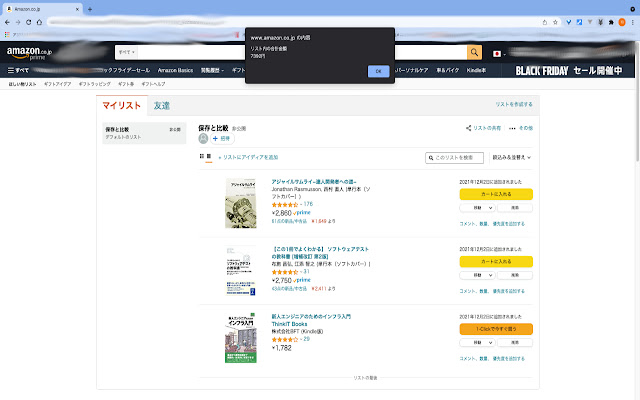The width and height of the screenshot is (640, 400).
Task: Click the browser forward arrow
Action: pos(18,22)
